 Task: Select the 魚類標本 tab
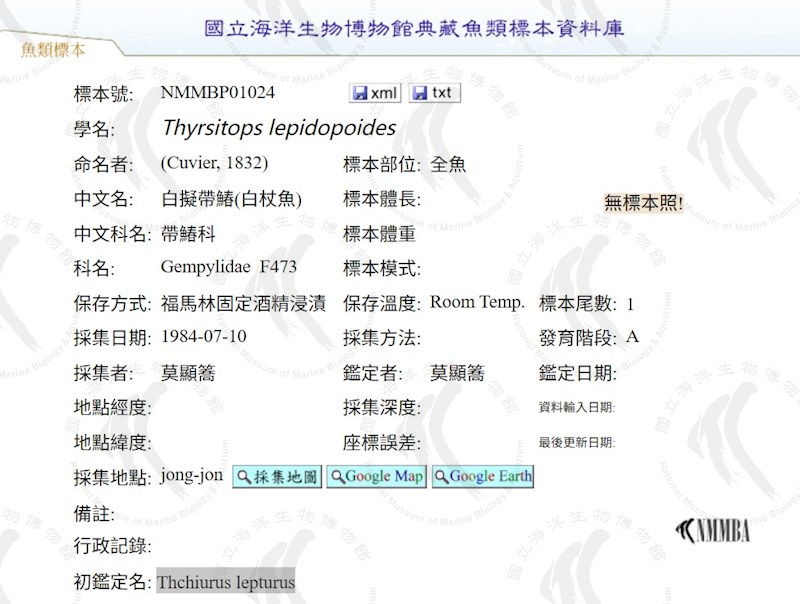(x=53, y=49)
